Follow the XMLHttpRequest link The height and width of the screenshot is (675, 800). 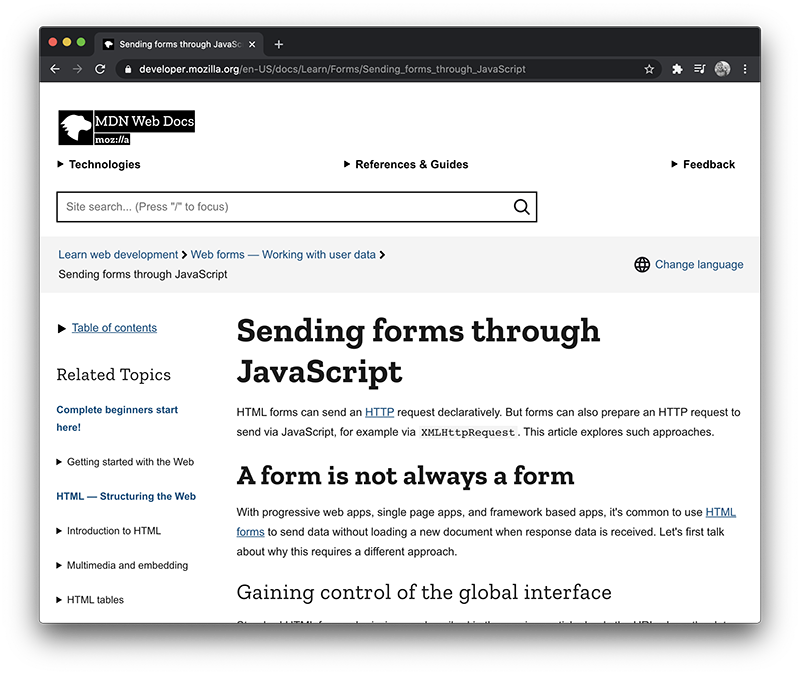(467, 432)
